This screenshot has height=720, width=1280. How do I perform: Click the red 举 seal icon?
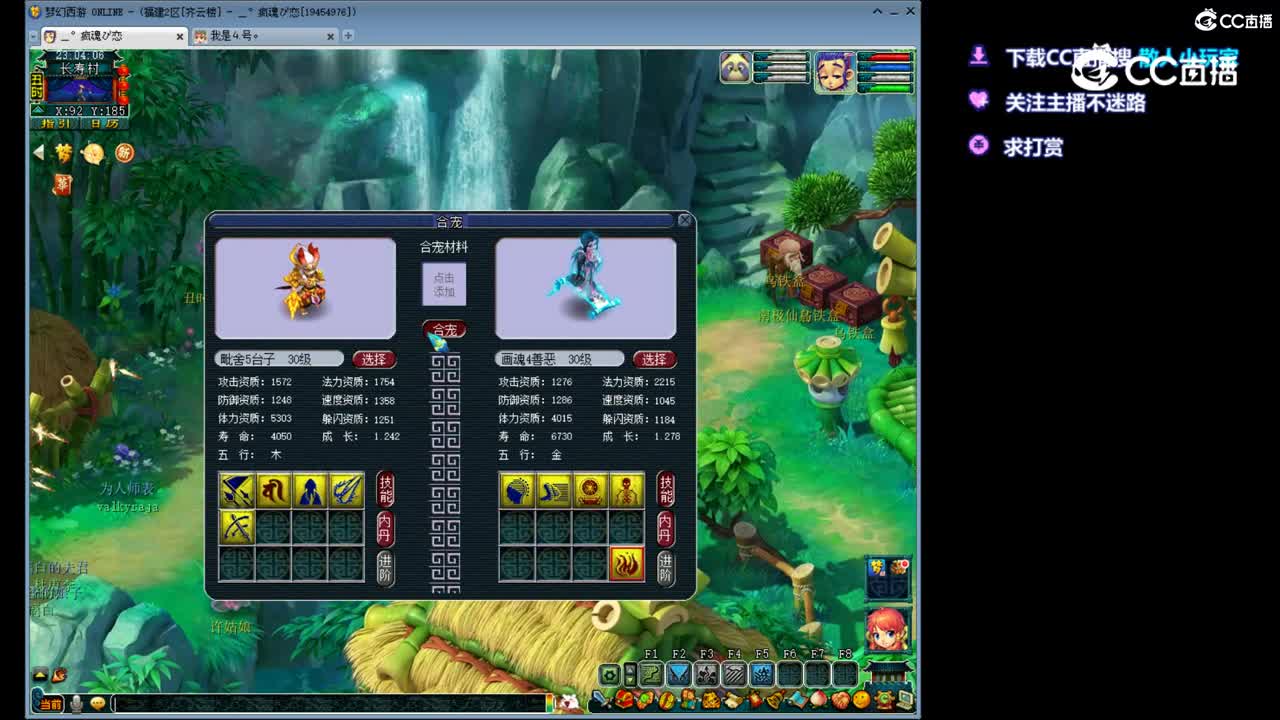[x=62, y=184]
